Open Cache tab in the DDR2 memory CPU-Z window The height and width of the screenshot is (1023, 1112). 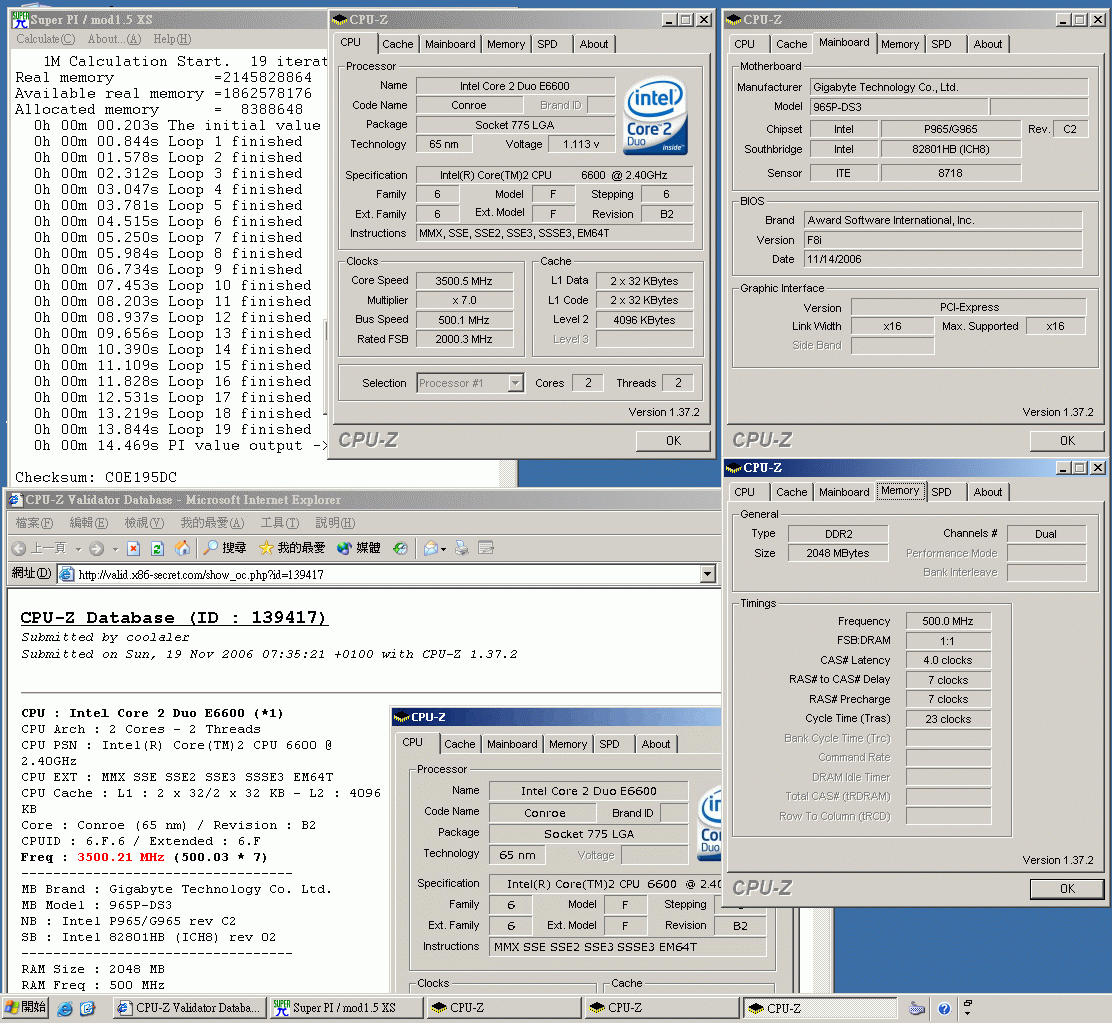pyautogui.click(x=791, y=492)
